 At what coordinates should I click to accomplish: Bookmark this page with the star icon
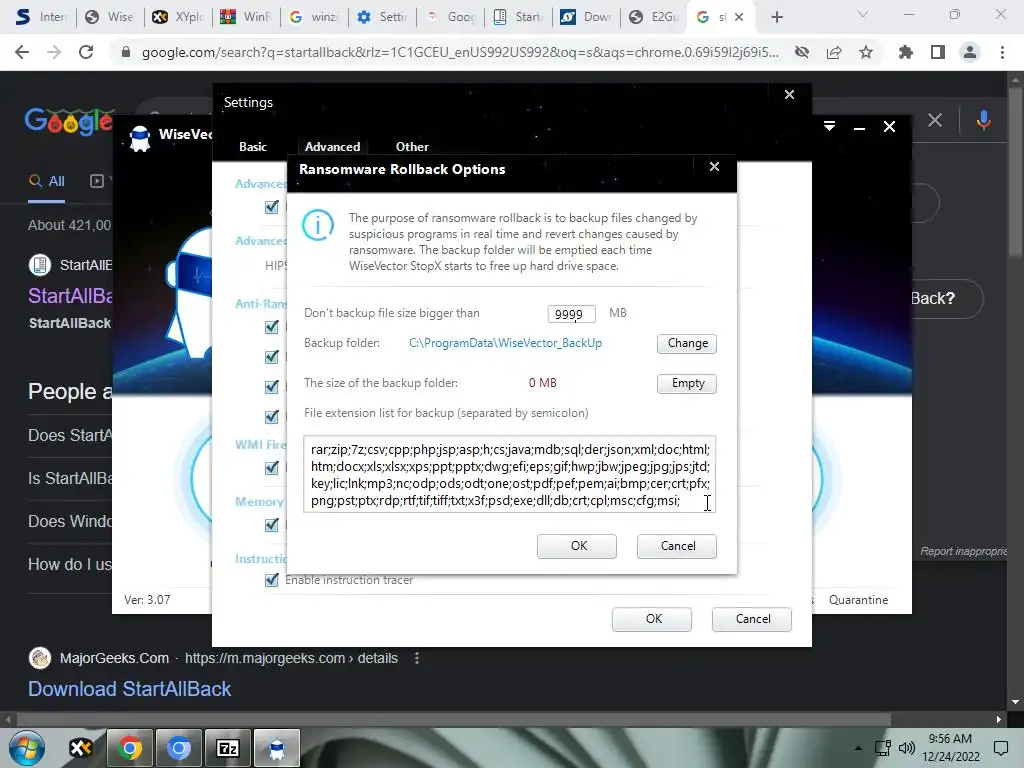tap(866, 52)
